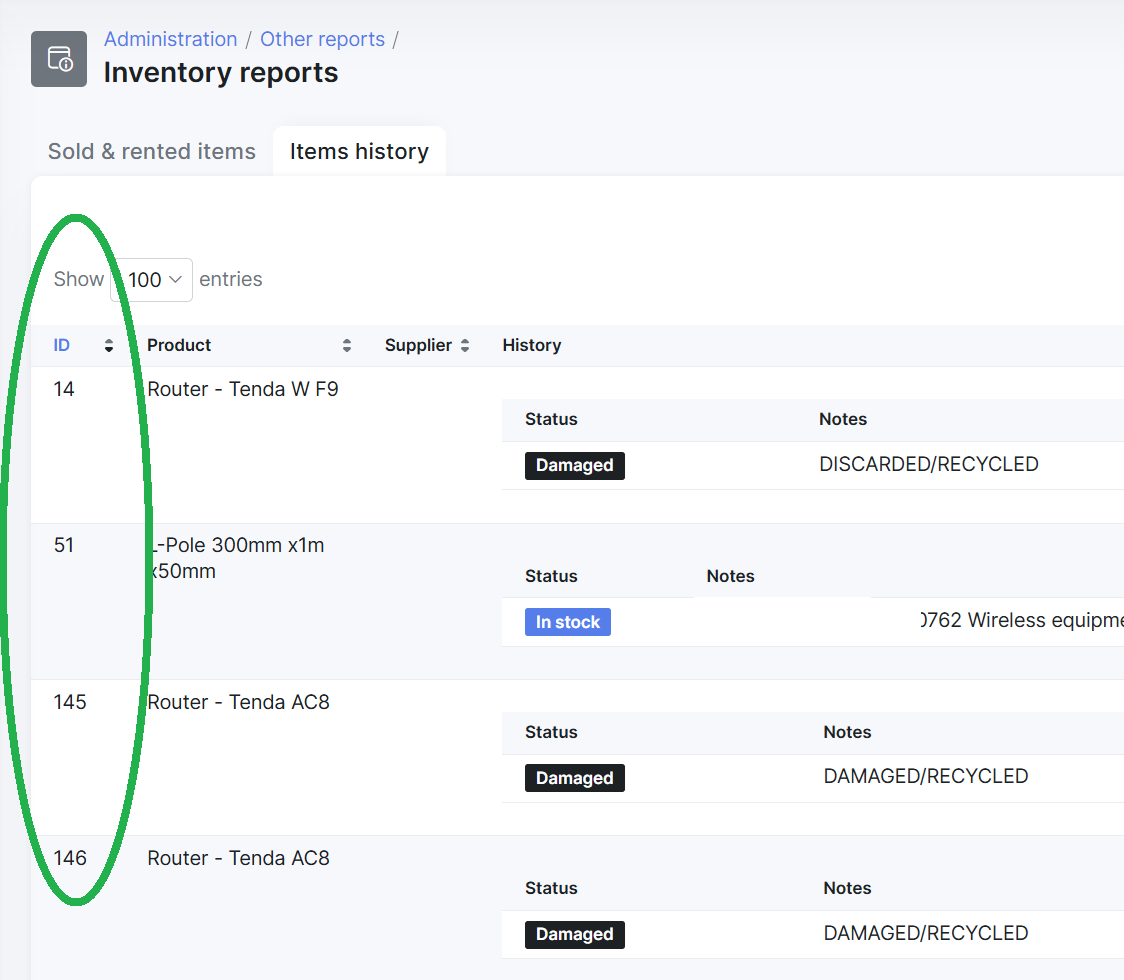Open the Other reports breadcrumb link
The height and width of the screenshot is (980, 1124).
[x=323, y=39]
